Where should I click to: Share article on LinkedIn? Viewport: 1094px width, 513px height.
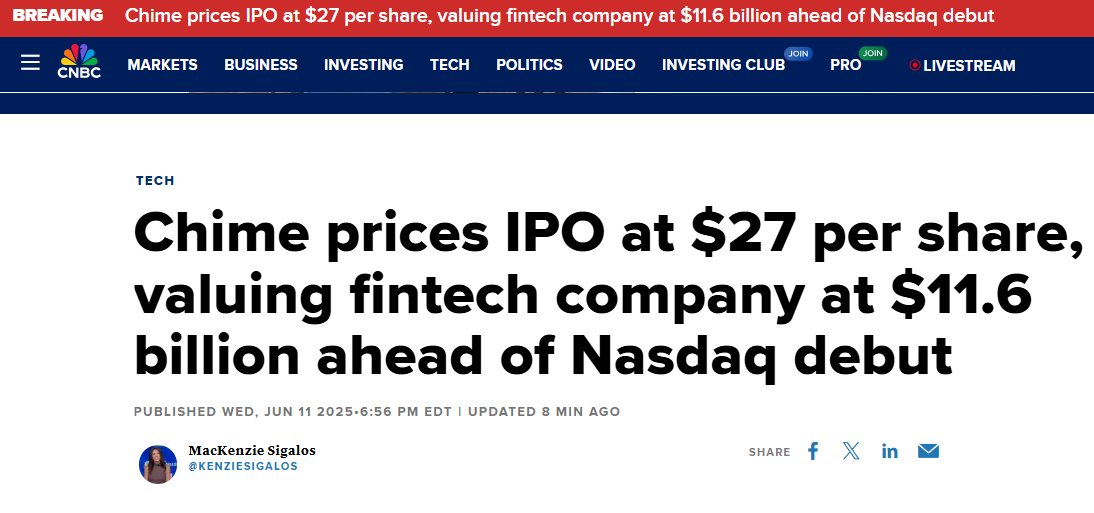[x=890, y=451]
